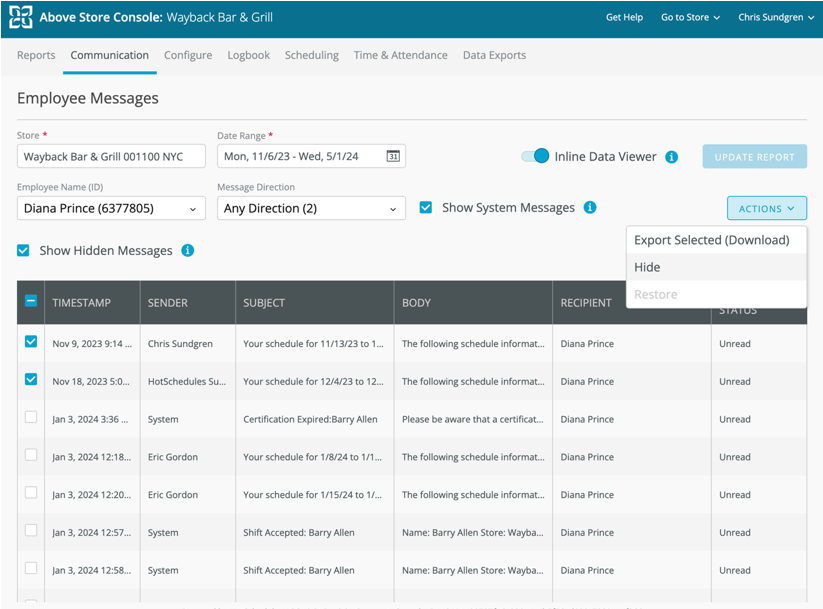The height and width of the screenshot is (609, 823).
Task: Check the Jan 3, 2024 12:57 row checkbox
Action: [31, 530]
